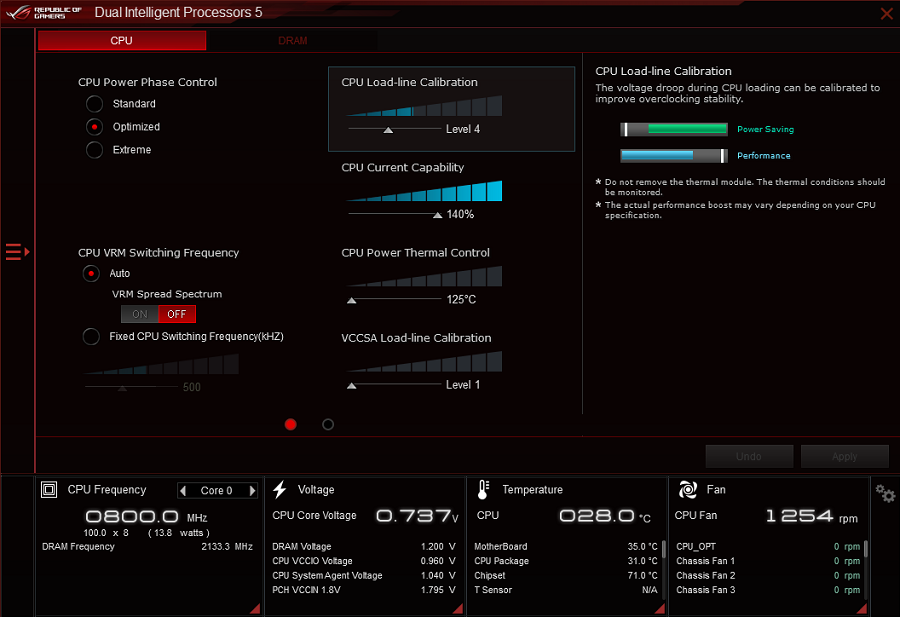Switch to the CPU tab

(x=122, y=41)
